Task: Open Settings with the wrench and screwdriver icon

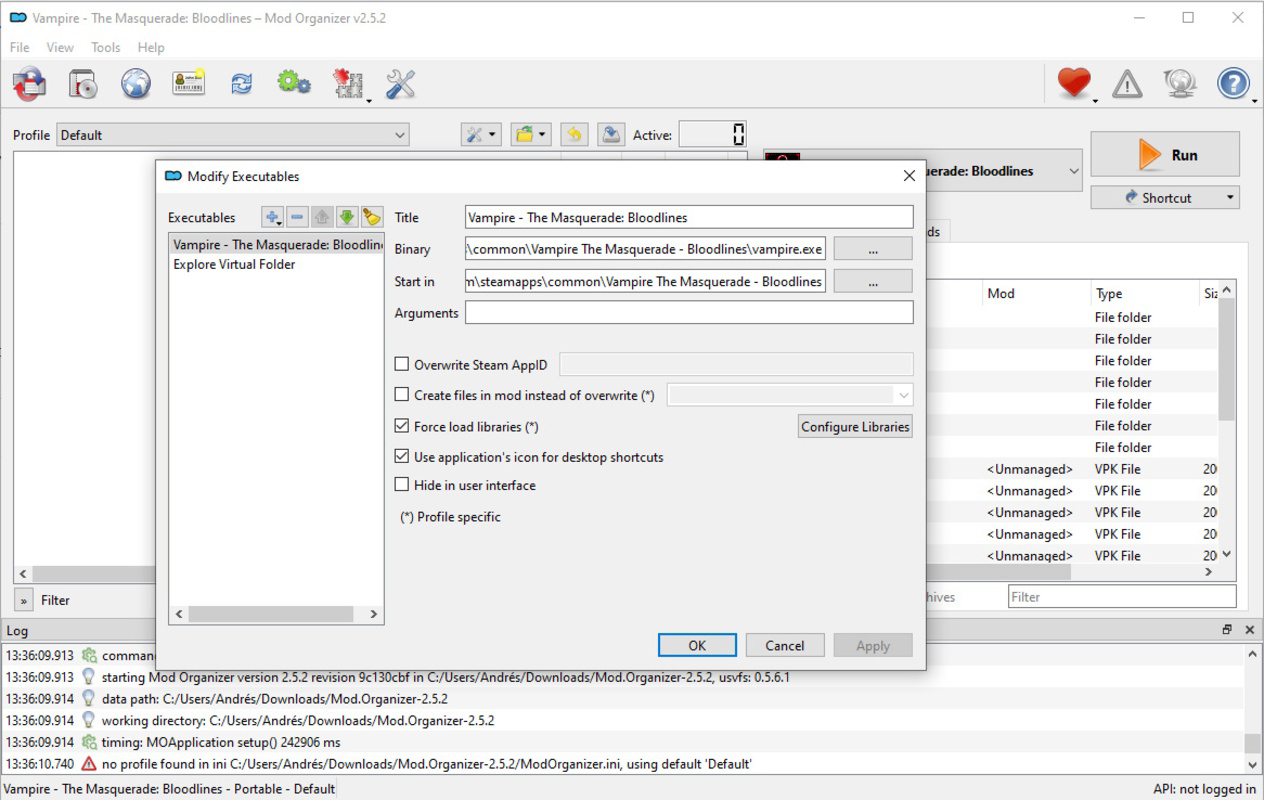Action: pos(399,84)
